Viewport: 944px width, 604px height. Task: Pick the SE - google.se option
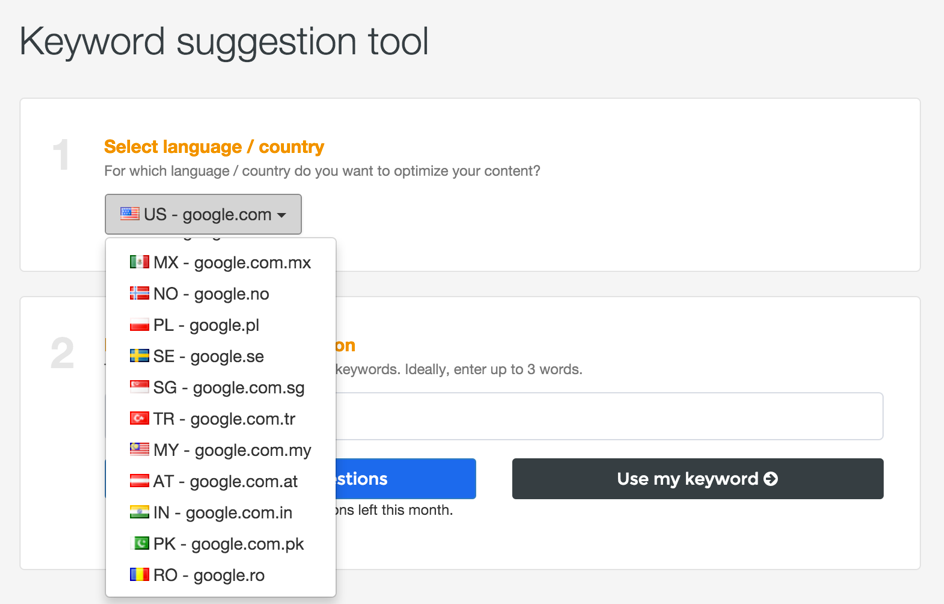[x=208, y=356]
